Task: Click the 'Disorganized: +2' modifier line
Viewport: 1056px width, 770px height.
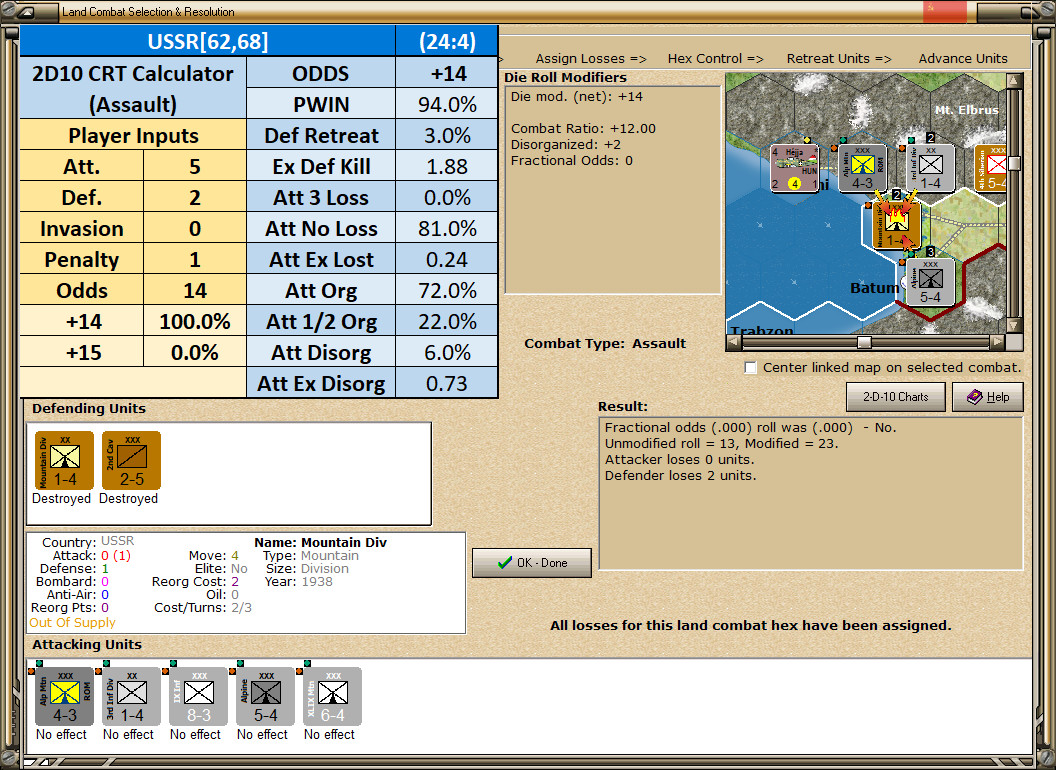Action: (x=566, y=144)
